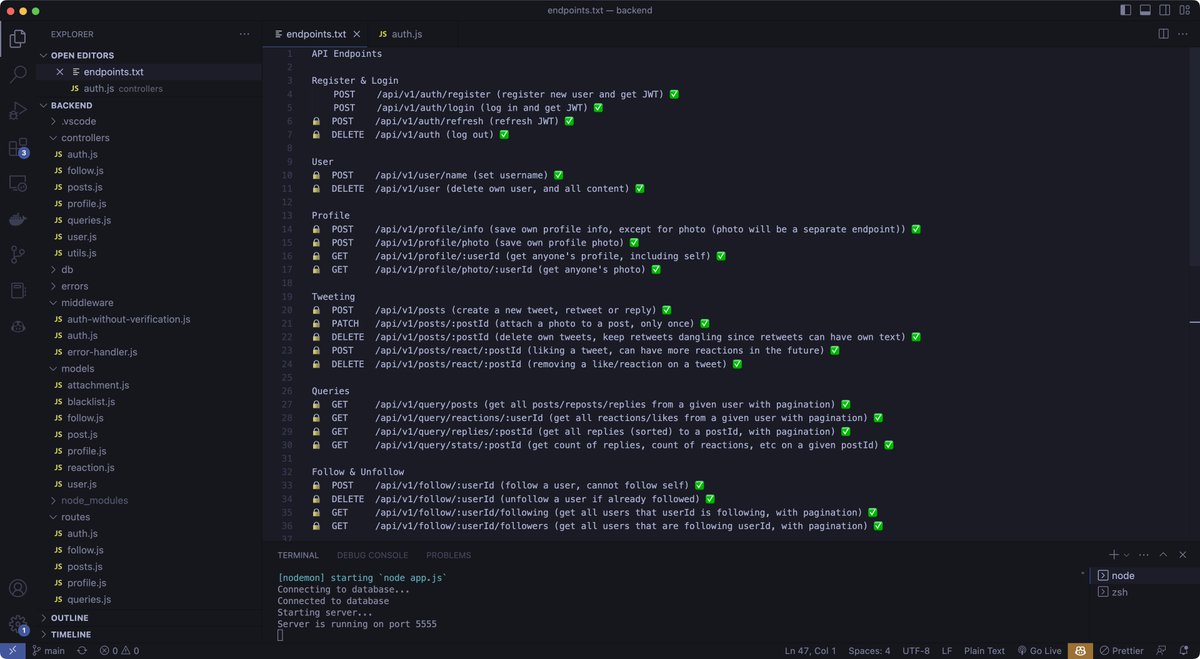1200x659 pixels.
Task: Click the Accounts icon above the gear
Action: [16, 588]
